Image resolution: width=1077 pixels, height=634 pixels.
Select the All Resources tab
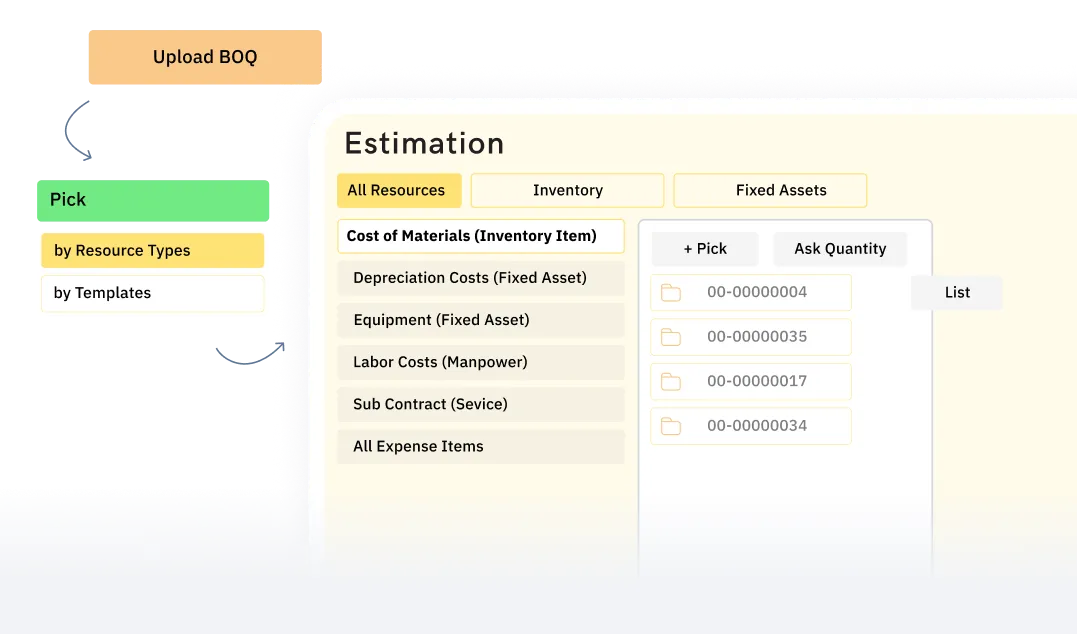pos(399,190)
